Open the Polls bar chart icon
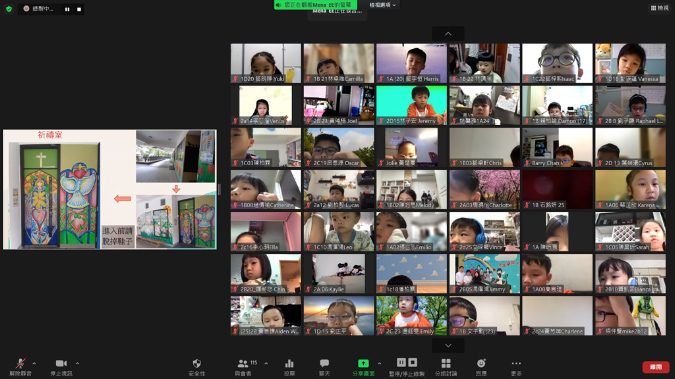Screen dimensions: 675x379 coord(289,367)
